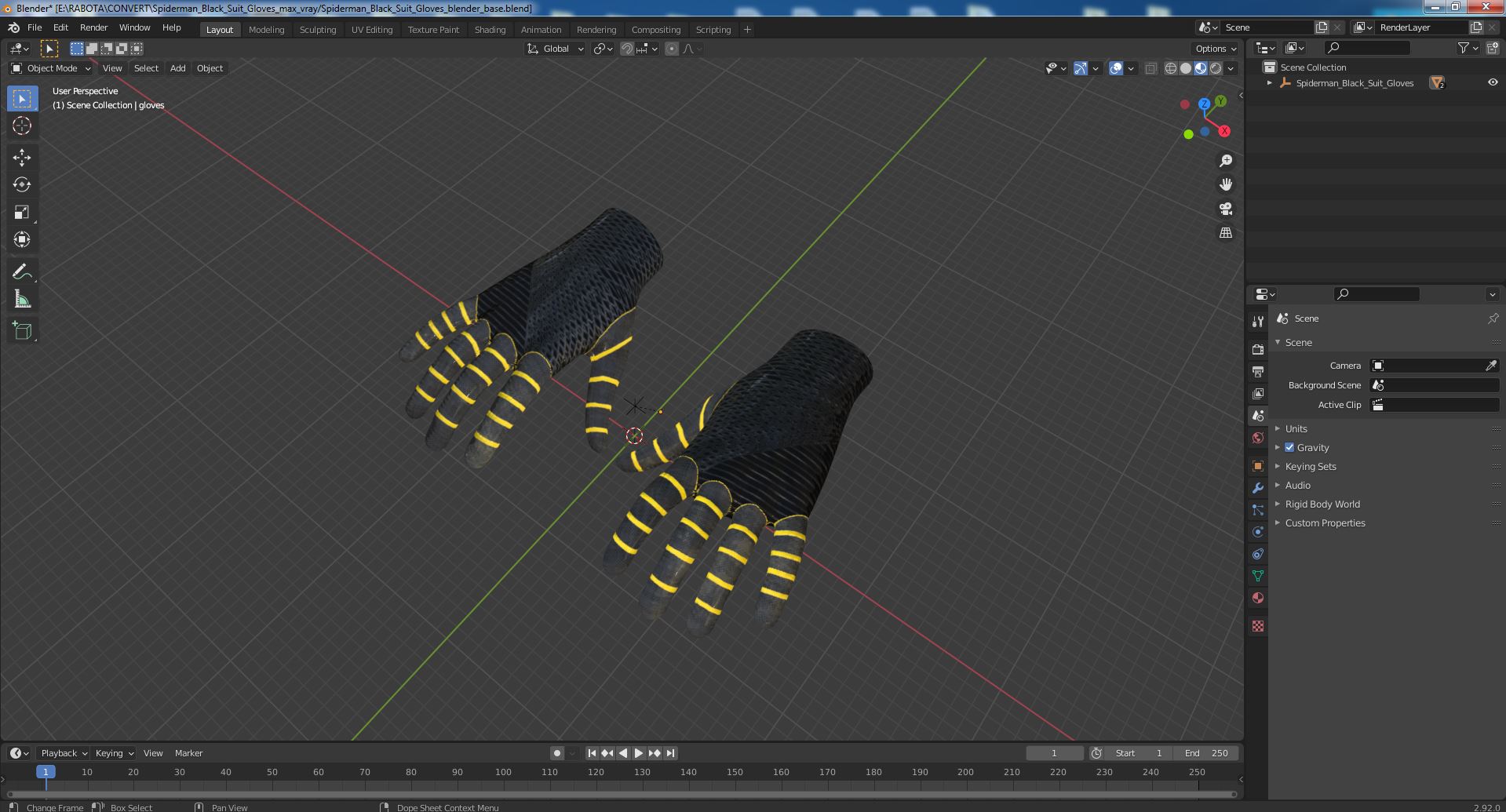Hide Spiderman_Black_Suit_Gloves with eye icon
Screen dimensions: 1506x812
pos(1492,82)
